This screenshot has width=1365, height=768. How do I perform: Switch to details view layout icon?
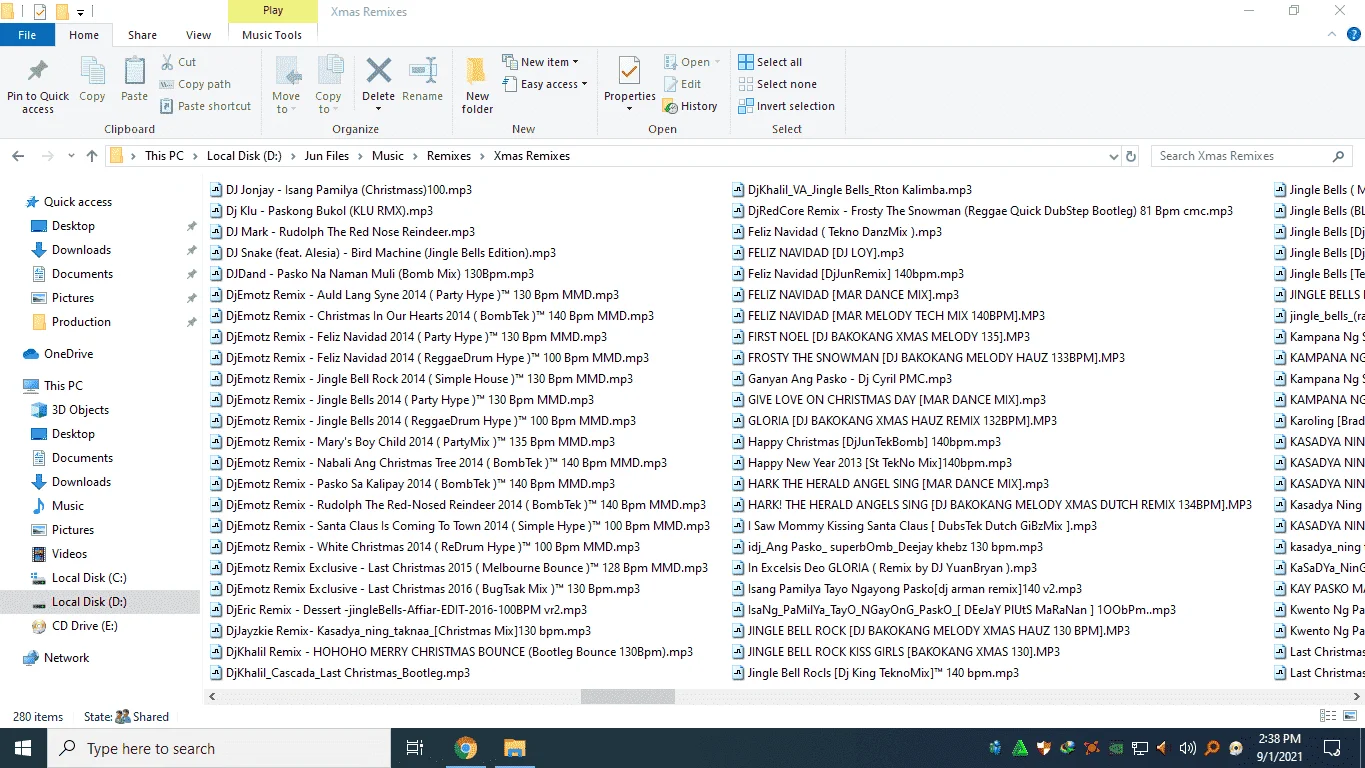click(1328, 716)
